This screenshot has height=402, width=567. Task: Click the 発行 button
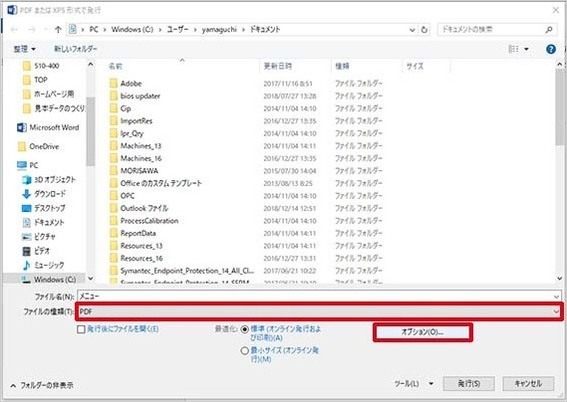click(469, 384)
